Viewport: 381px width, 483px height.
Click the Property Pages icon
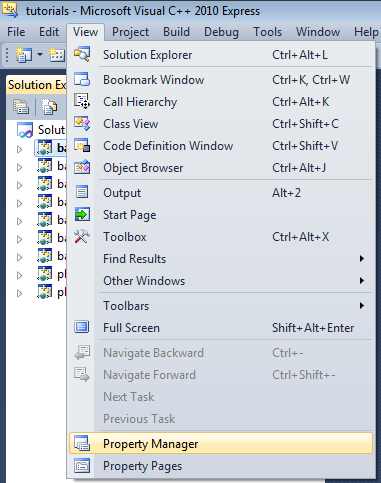coord(82,466)
